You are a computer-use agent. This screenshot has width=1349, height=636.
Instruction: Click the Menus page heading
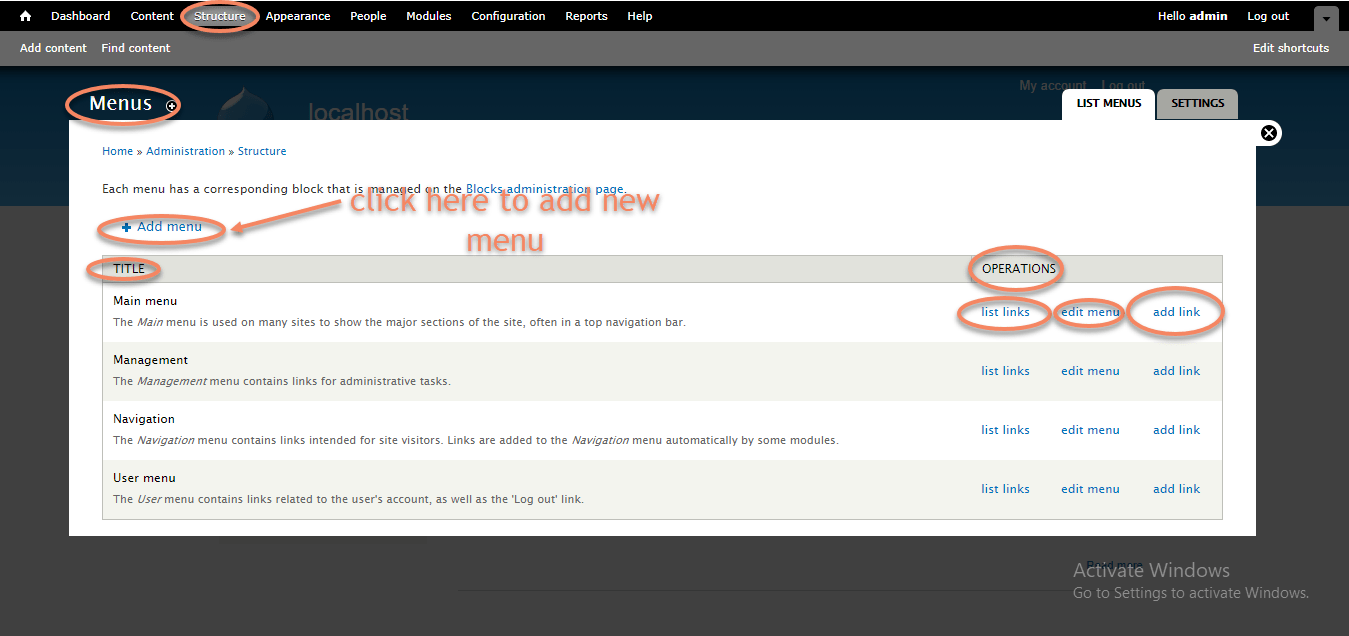(120, 104)
